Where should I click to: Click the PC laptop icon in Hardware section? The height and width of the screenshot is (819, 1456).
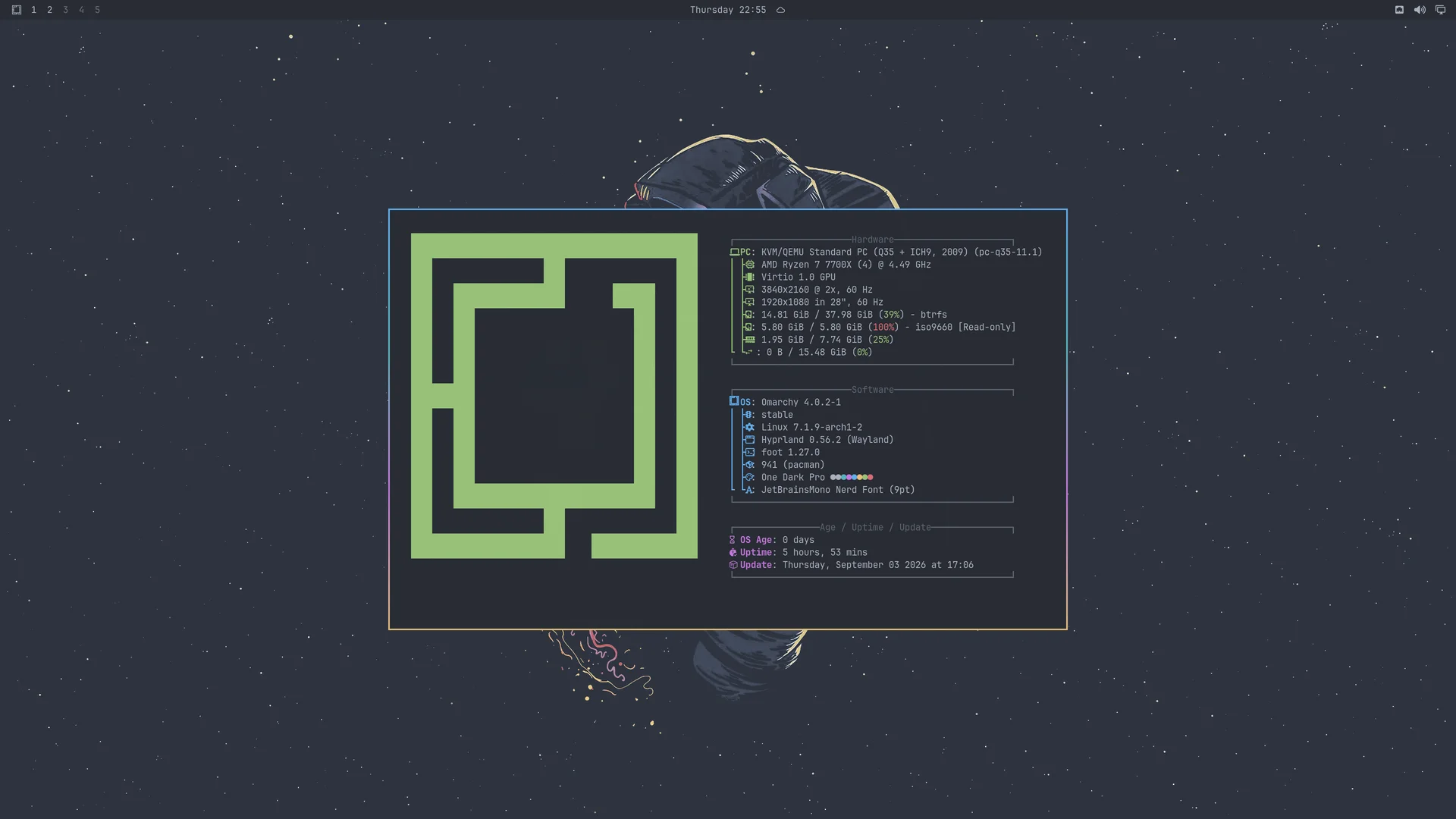734,252
